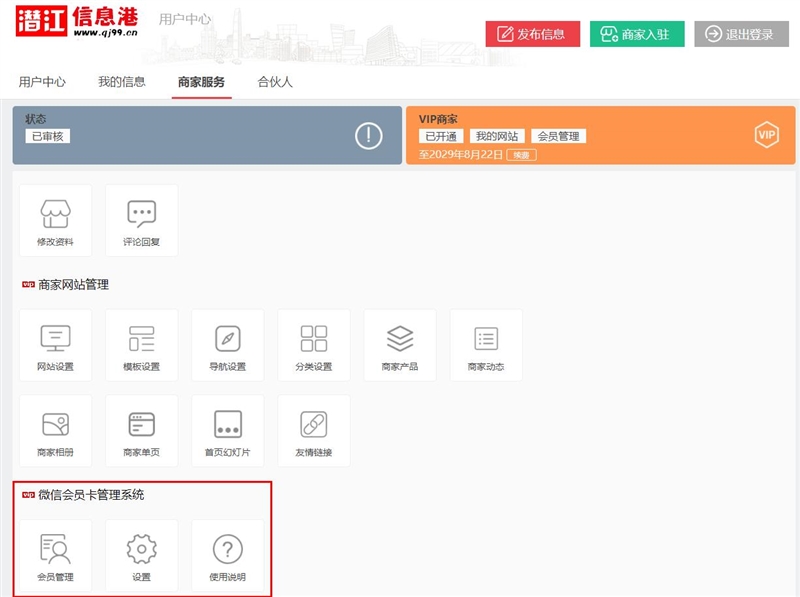
Task: Open 商家相册 merchant album
Action: pyautogui.click(x=55, y=431)
